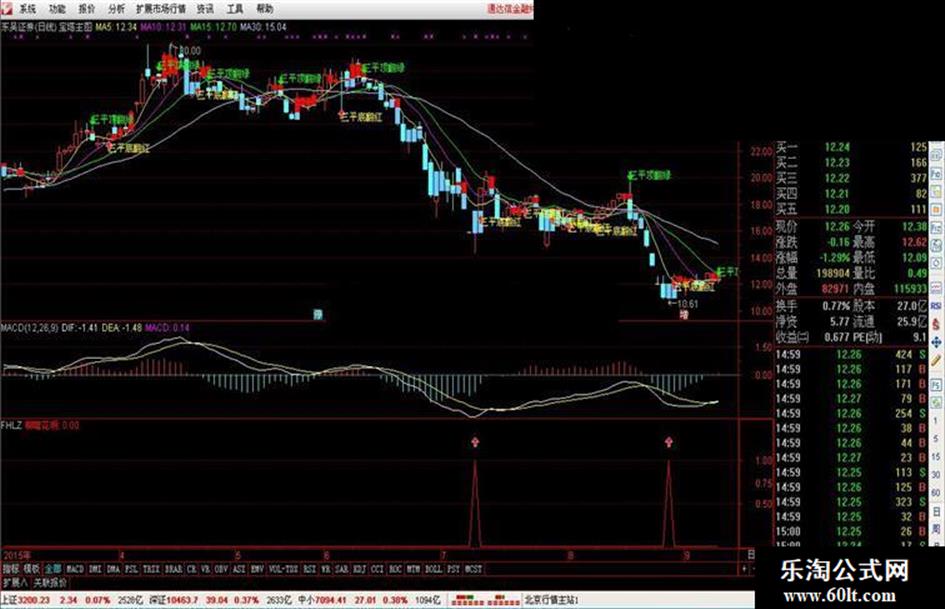Image resolution: width=945 pixels, height=609 pixels.
Task: Click the 买一 price 12.24
Action: [x=837, y=147]
